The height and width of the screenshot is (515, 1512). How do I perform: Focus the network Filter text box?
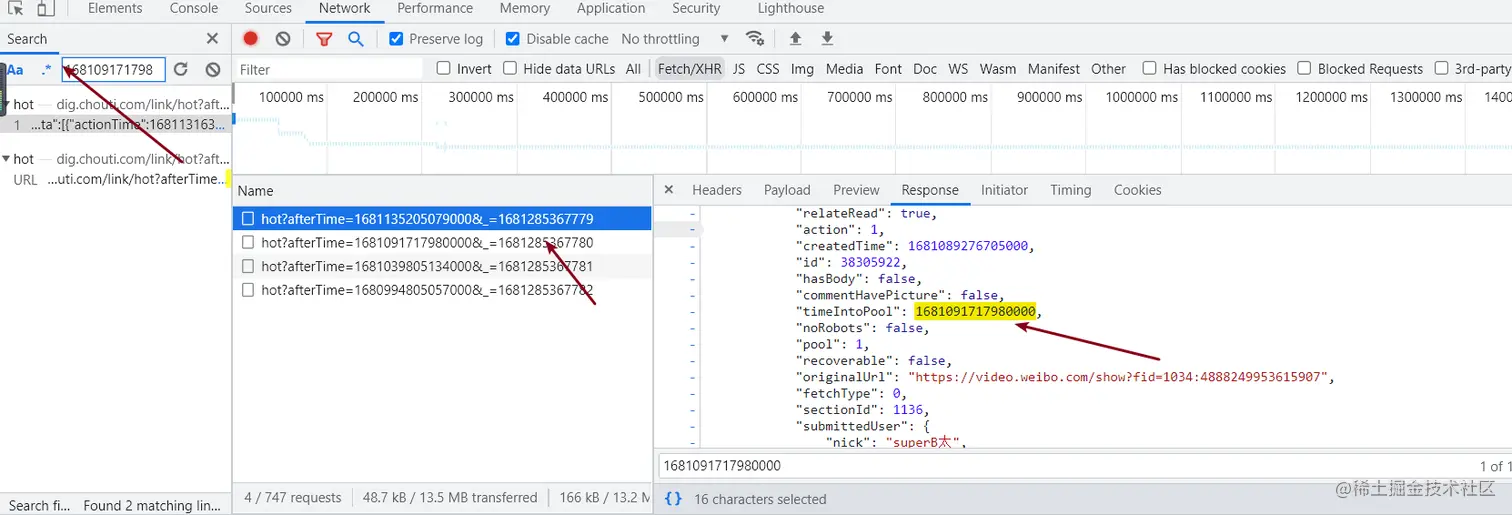(x=329, y=69)
